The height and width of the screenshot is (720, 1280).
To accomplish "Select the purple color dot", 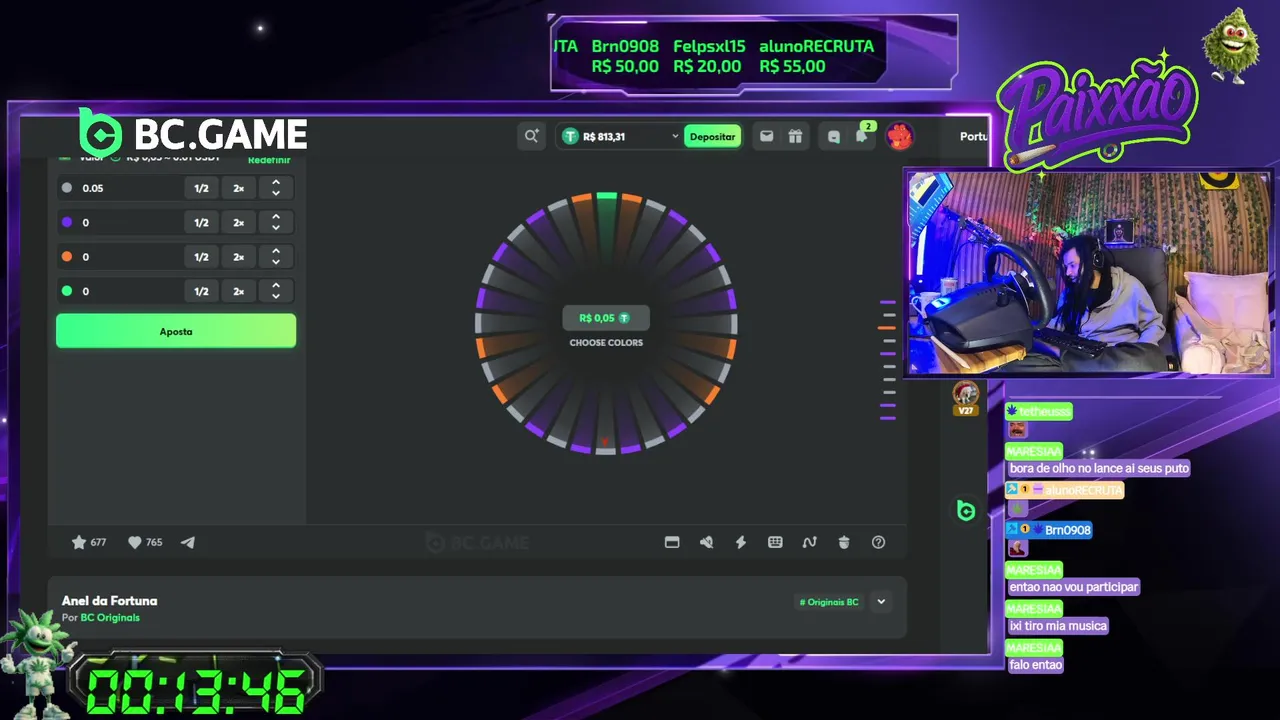I will (x=67, y=222).
